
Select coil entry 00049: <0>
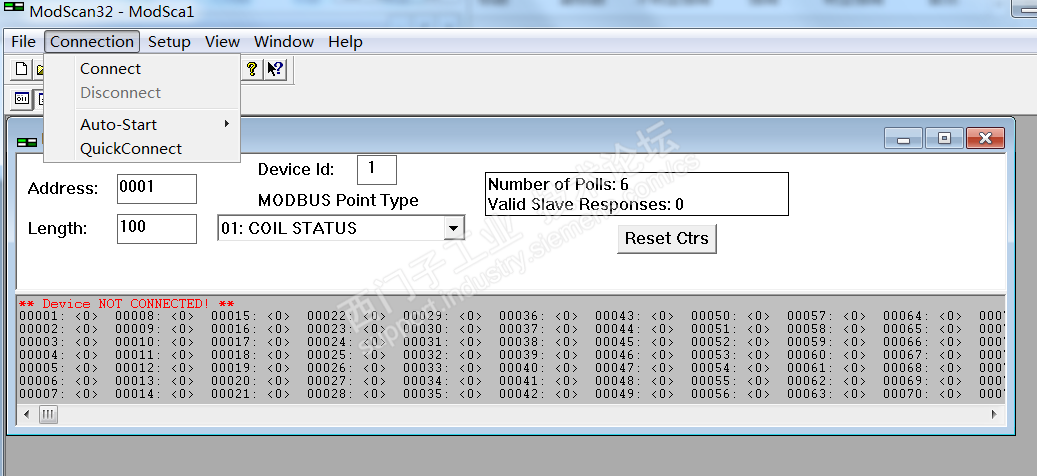tap(634, 394)
